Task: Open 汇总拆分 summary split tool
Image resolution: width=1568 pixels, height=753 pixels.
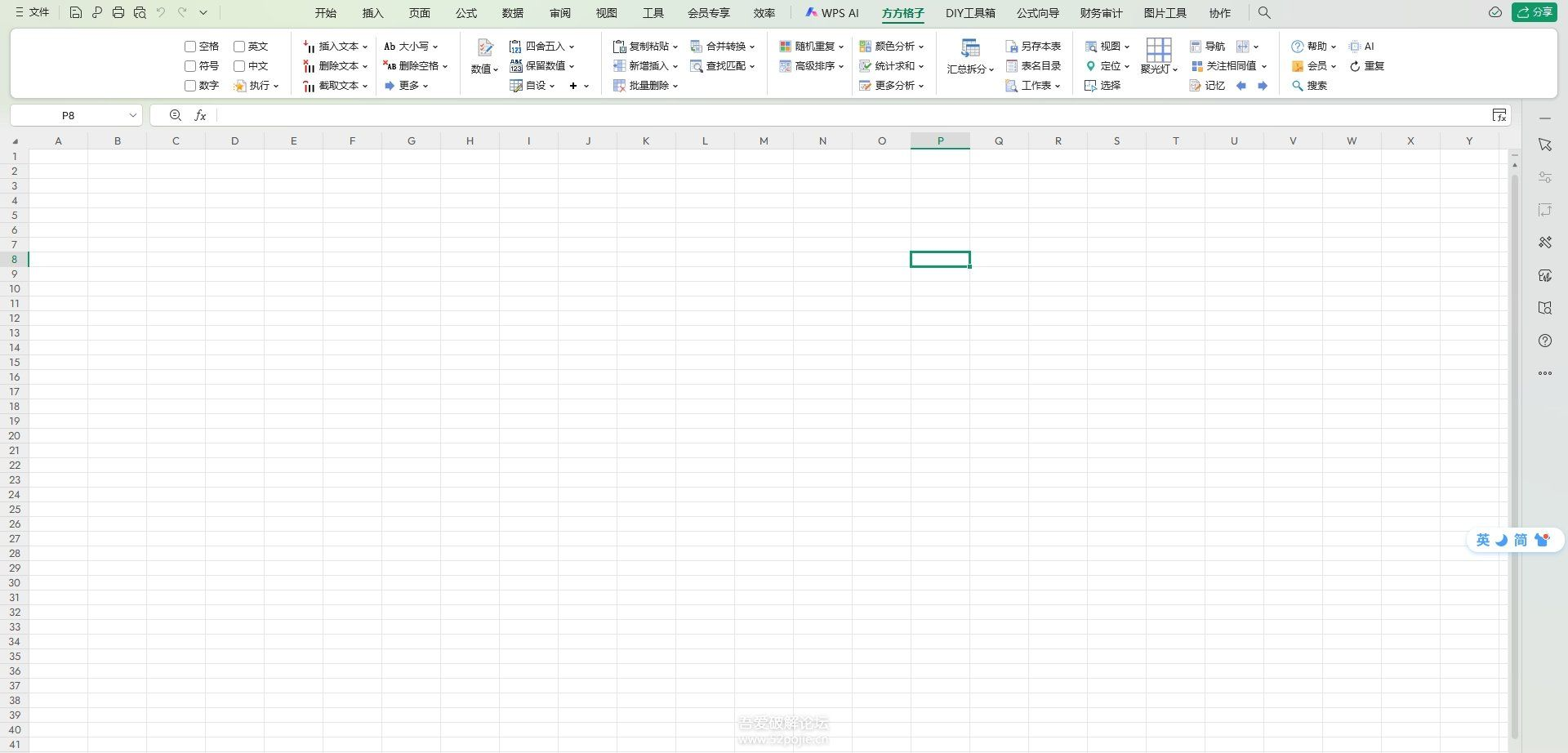Action: 970,56
